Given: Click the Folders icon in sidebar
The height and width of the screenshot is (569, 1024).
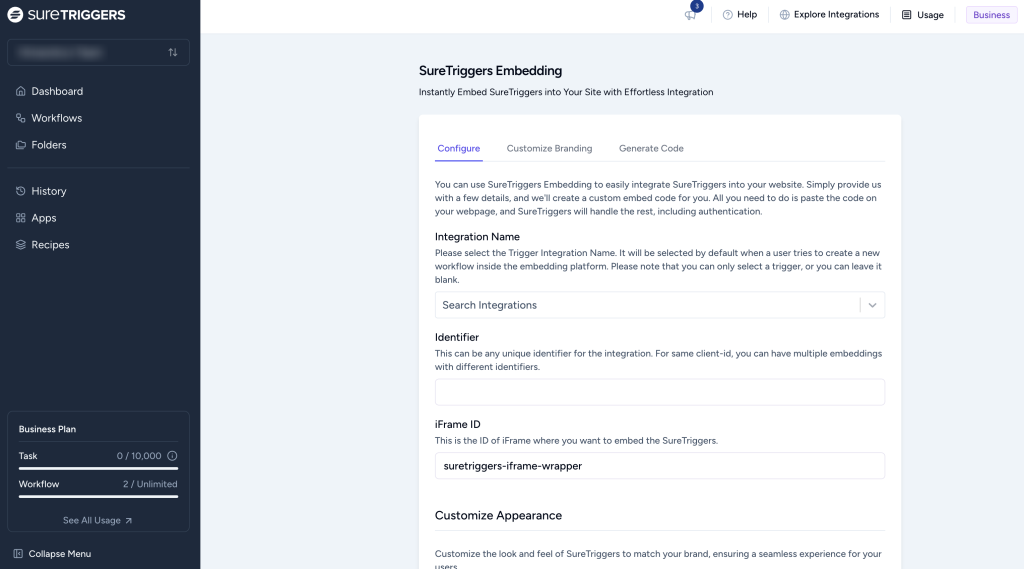Looking at the screenshot, I should (21, 145).
